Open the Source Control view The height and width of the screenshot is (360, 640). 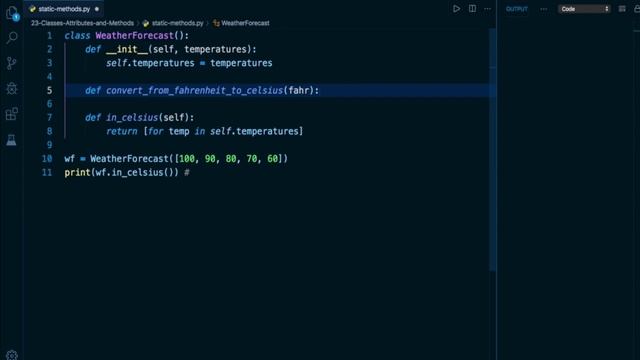point(12,63)
